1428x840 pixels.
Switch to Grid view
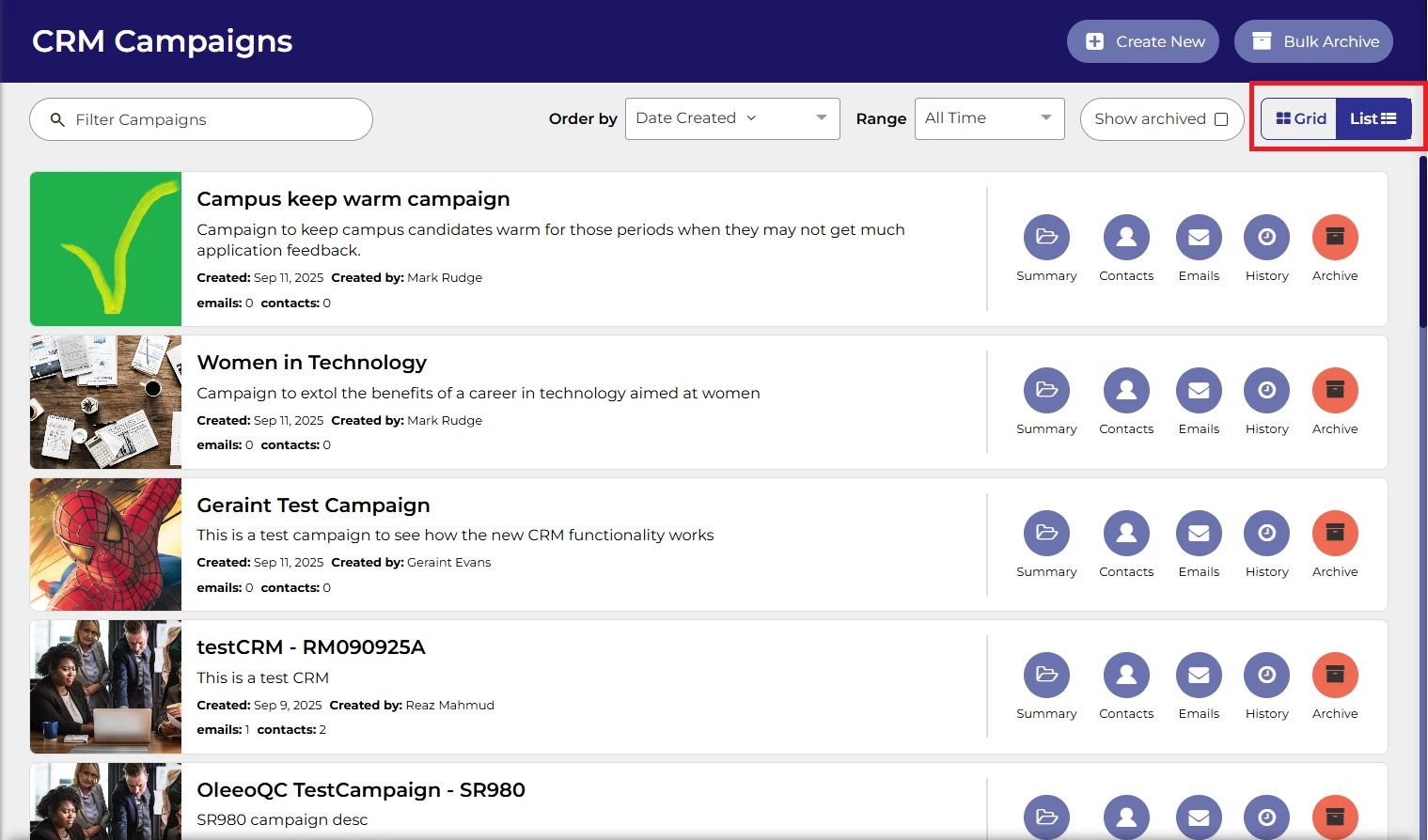(1300, 118)
